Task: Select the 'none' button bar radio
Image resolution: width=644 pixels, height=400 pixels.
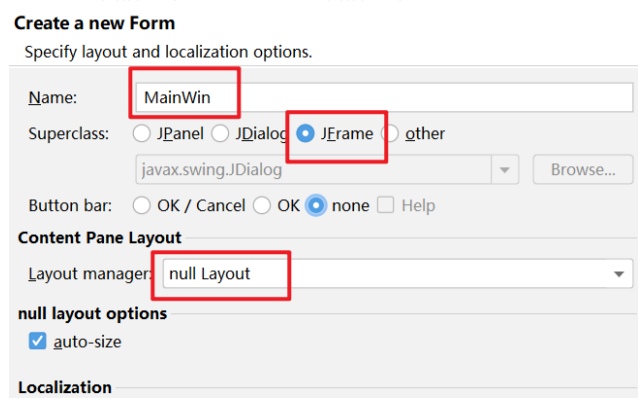Action: [x=317, y=205]
